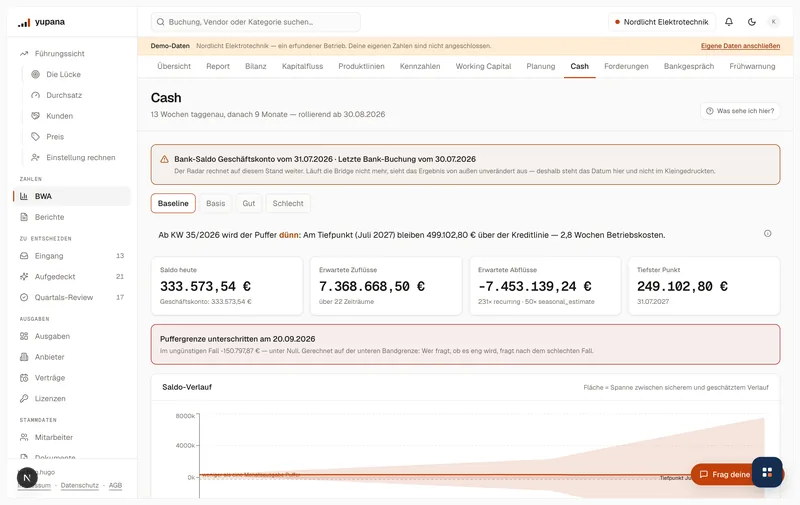The width and height of the screenshot is (800, 505).
Task: Select the Baseline scenario
Action: click(173, 204)
